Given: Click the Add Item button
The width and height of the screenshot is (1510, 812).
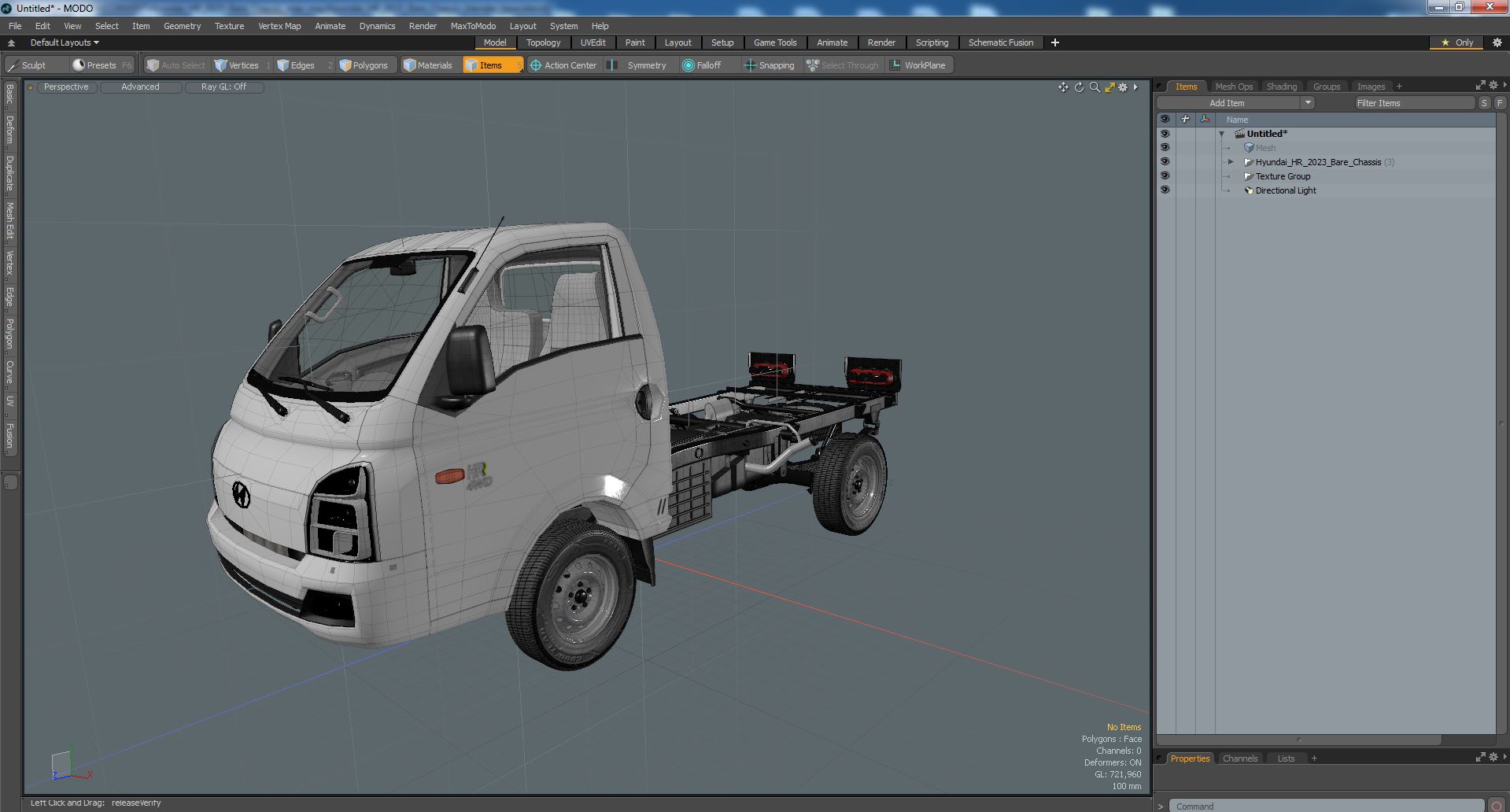Looking at the screenshot, I should click(x=1228, y=103).
